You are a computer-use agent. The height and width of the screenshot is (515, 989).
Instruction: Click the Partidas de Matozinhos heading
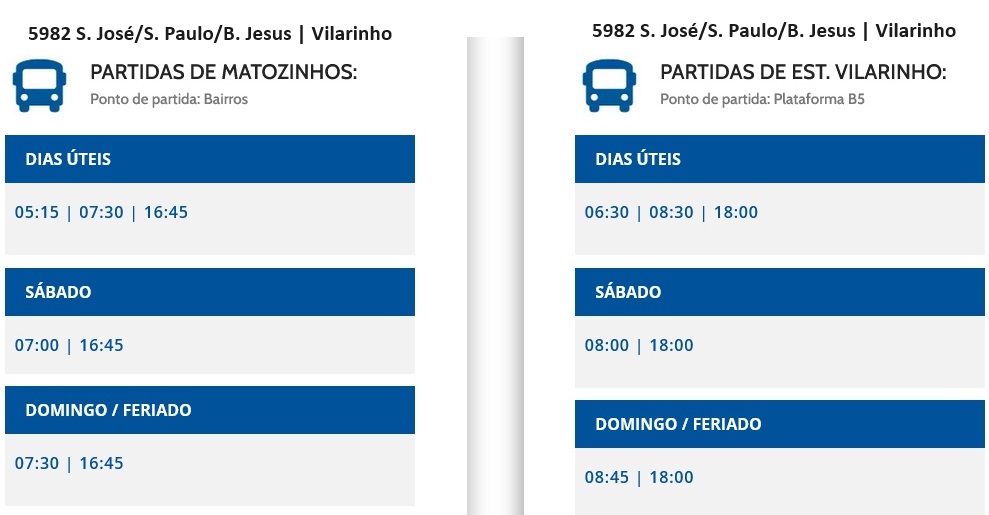click(223, 72)
